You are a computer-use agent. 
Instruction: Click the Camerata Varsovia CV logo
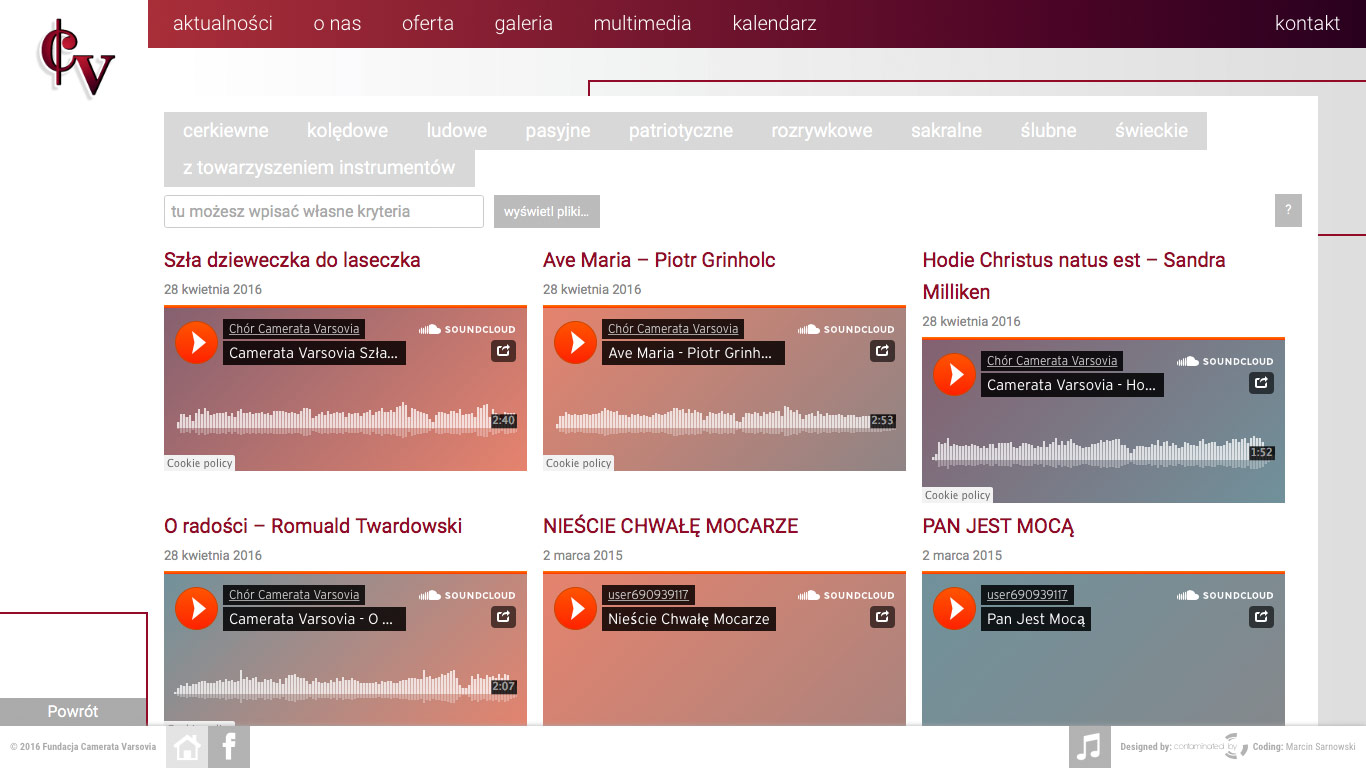76,60
